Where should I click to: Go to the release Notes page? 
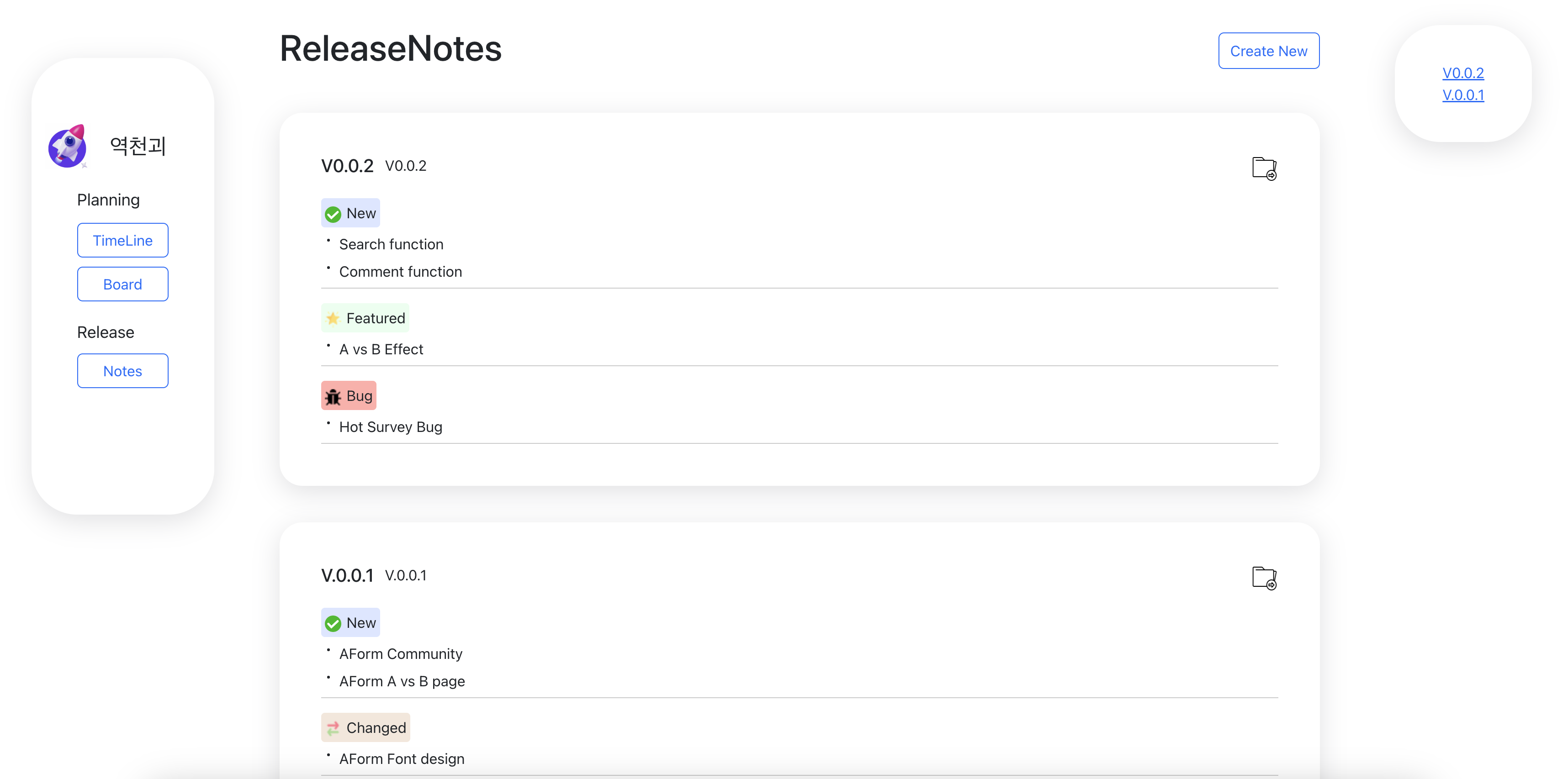[x=122, y=371]
